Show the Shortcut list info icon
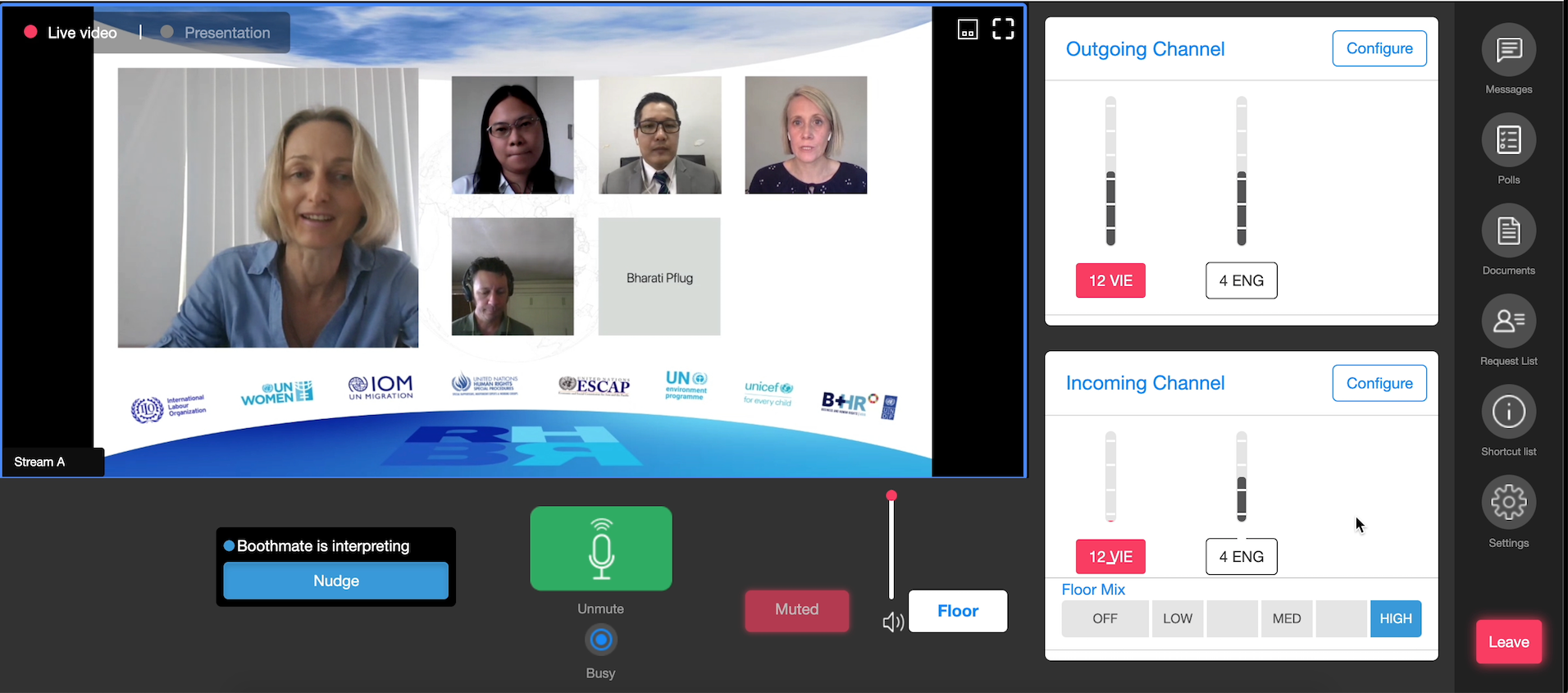The width and height of the screenshot is (1568, 693). click(x=1508, y=412)
